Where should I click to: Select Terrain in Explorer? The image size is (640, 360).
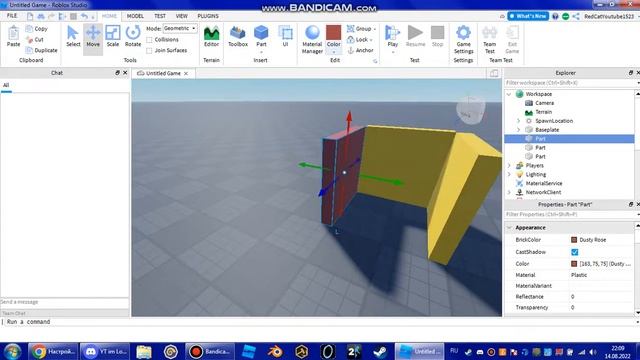tap(543, 112)
